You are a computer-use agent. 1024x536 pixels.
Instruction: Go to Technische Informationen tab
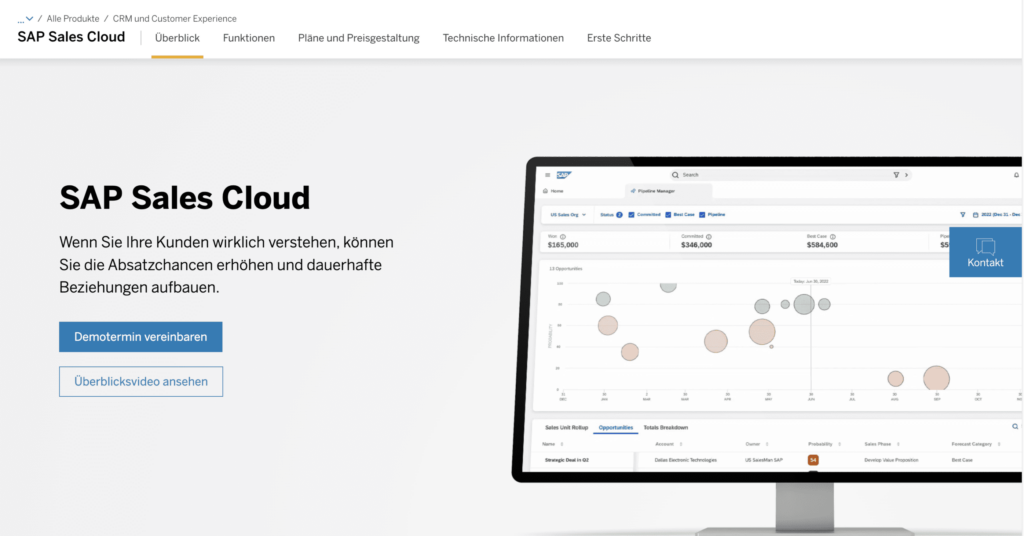coord(503,38)
